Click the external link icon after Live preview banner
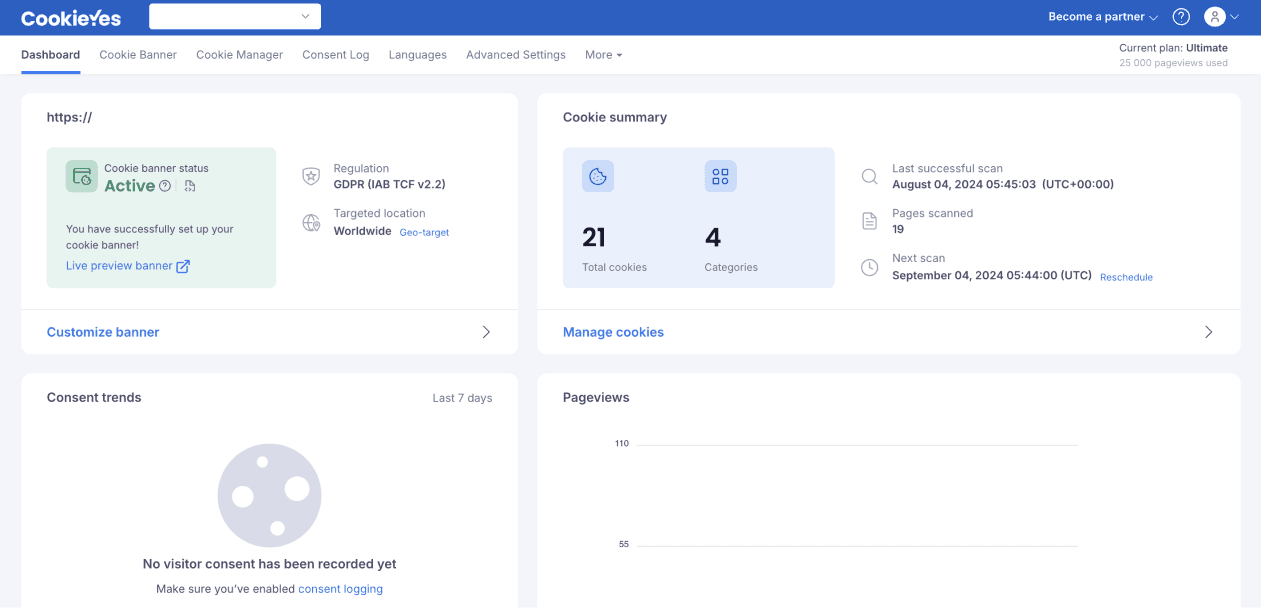The image size is (1261, 608). pos(183,266)
